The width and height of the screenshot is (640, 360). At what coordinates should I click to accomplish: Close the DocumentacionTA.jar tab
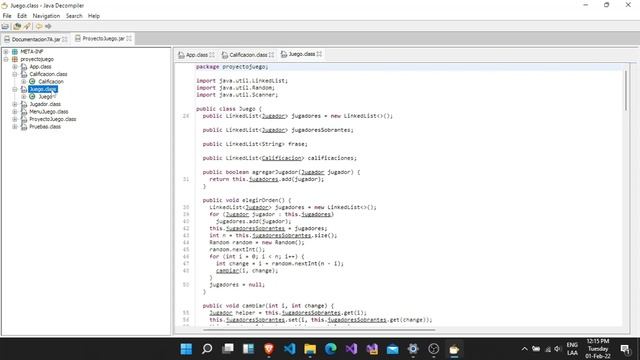point(64,39)
